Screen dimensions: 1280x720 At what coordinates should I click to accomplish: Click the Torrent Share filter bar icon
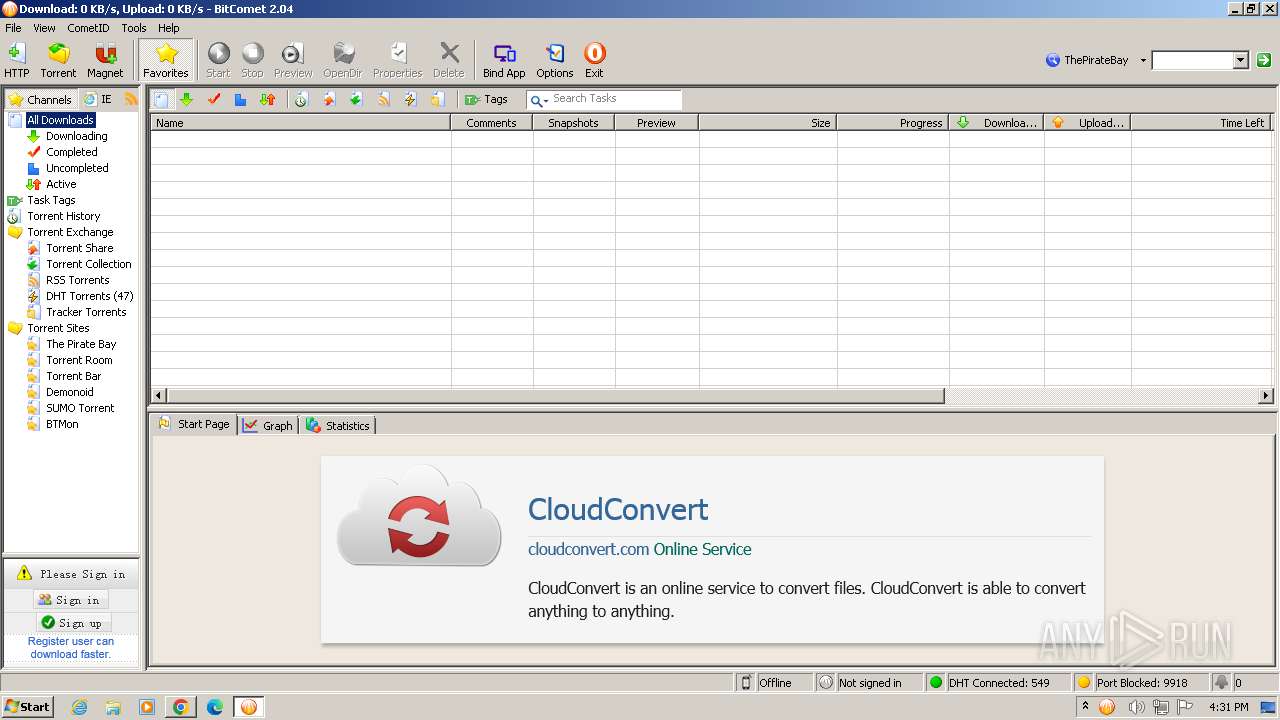[x=328, y=99]
